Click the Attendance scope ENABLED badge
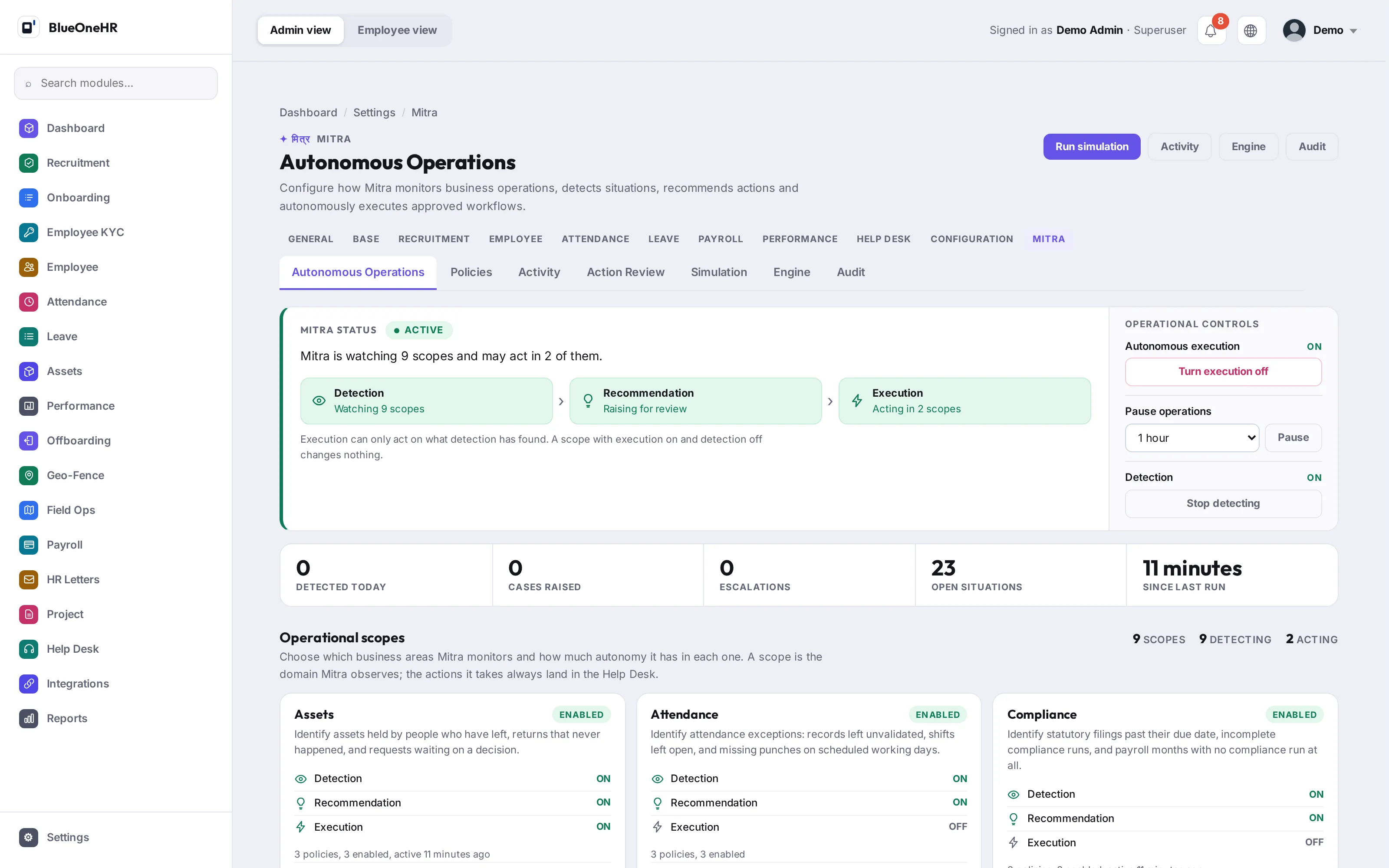This screenshot has height=868, width=1389. pyautogui.click(x=938, y=714)
